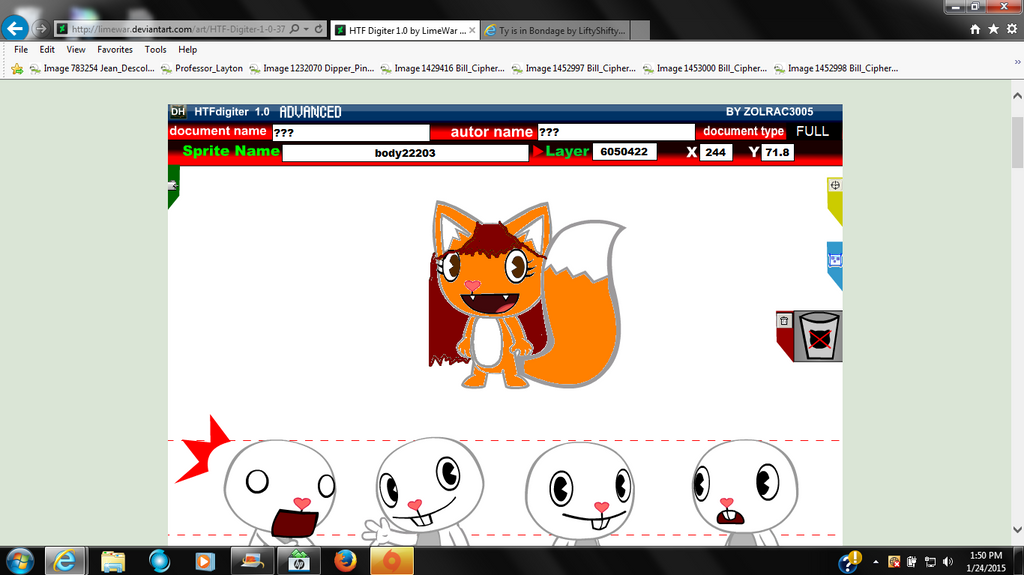
Task: Open Professor_Layton bookmark
Action: [202, 68]
